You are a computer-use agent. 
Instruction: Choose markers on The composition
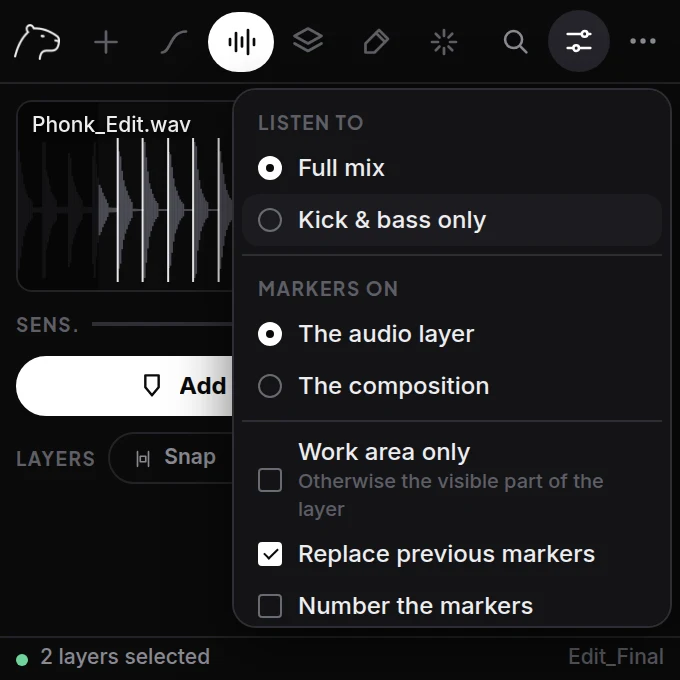pyautogui.click(x=452, y=386)
